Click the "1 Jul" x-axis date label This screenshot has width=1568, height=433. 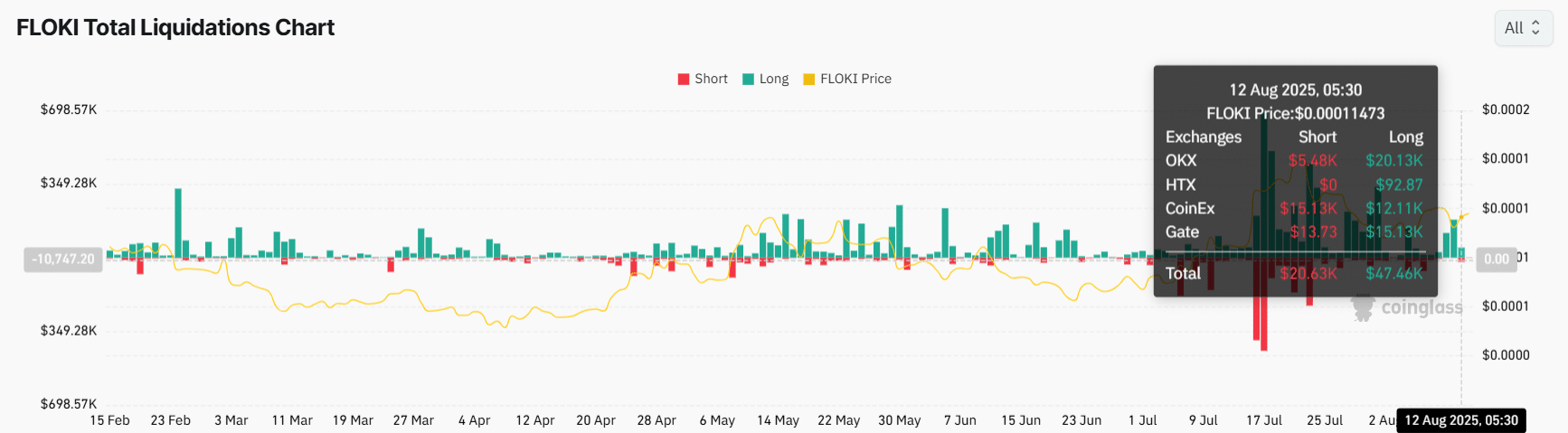pyautogui.click(x=1142, y=420)
